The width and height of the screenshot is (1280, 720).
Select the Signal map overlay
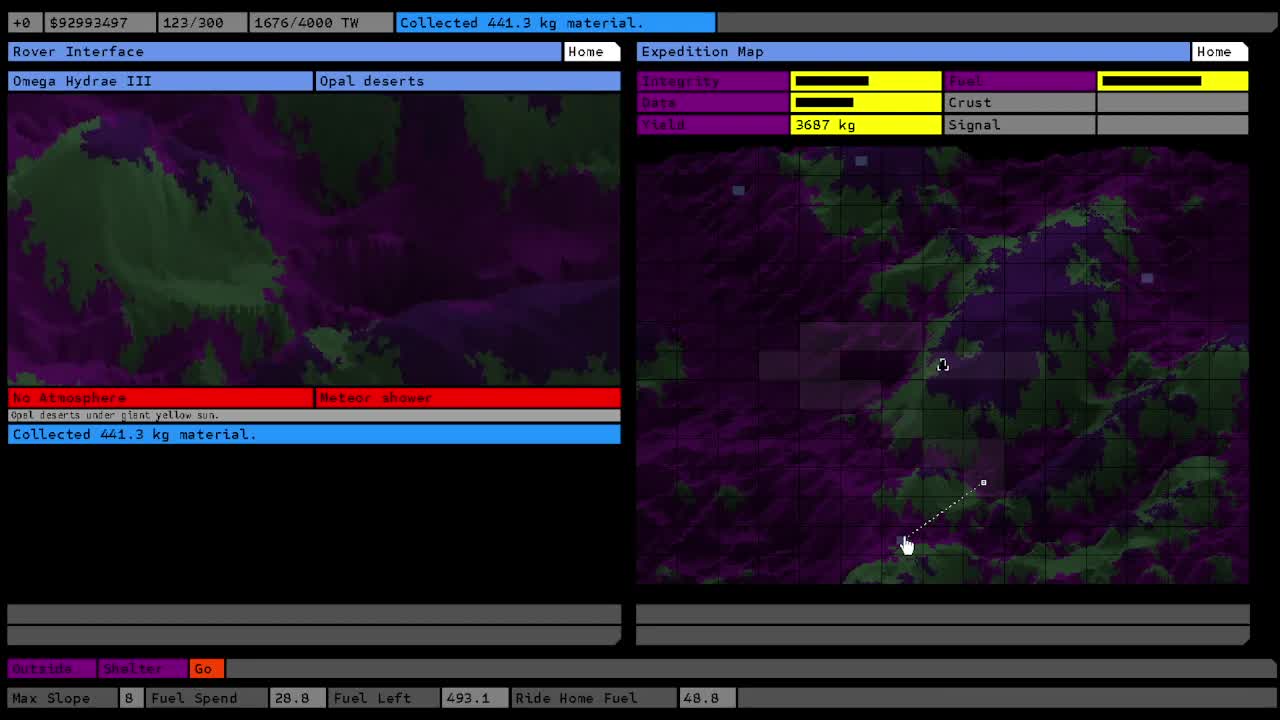click(1018, 125)
